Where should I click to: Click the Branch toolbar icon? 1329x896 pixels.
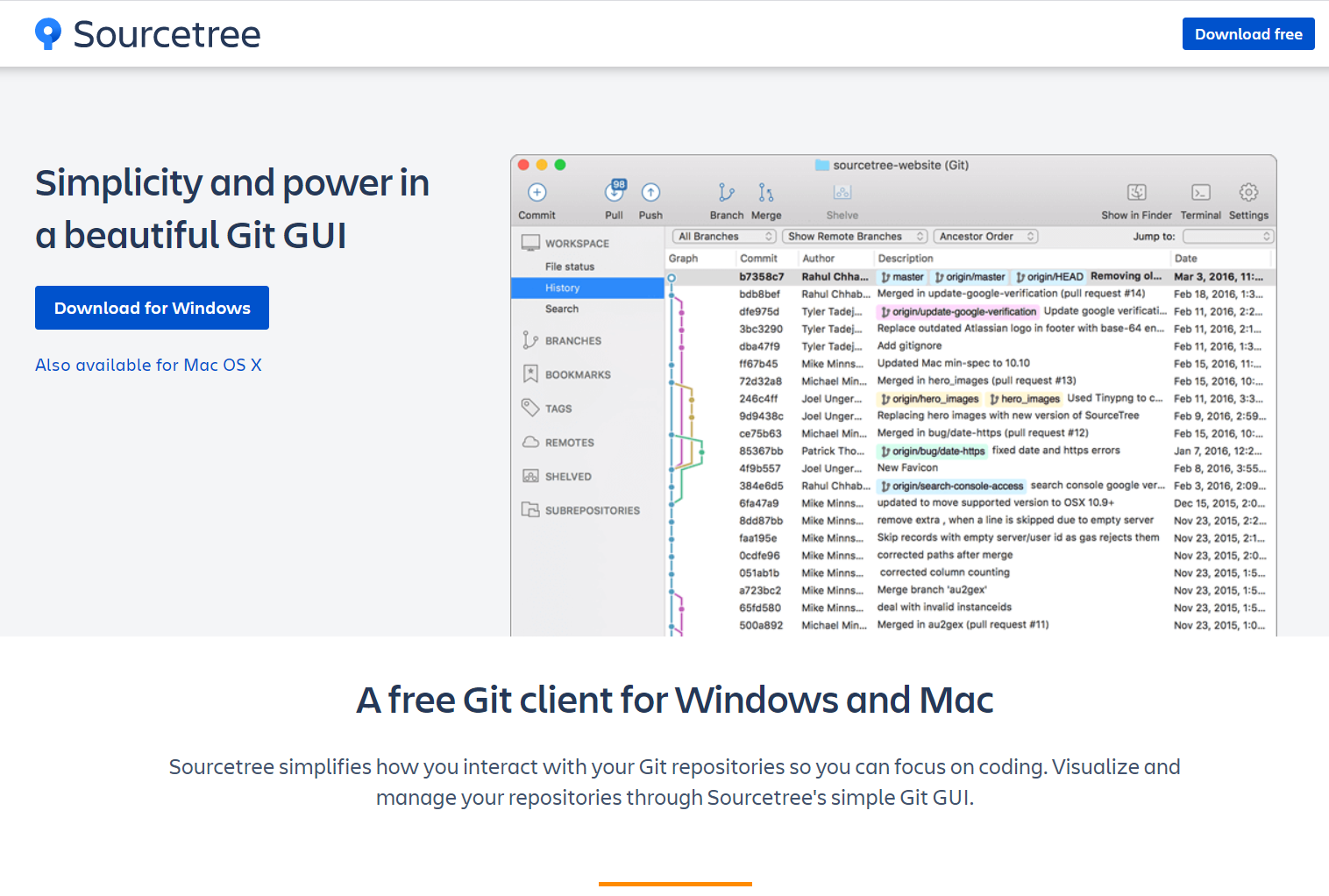[x=726, y=192]
